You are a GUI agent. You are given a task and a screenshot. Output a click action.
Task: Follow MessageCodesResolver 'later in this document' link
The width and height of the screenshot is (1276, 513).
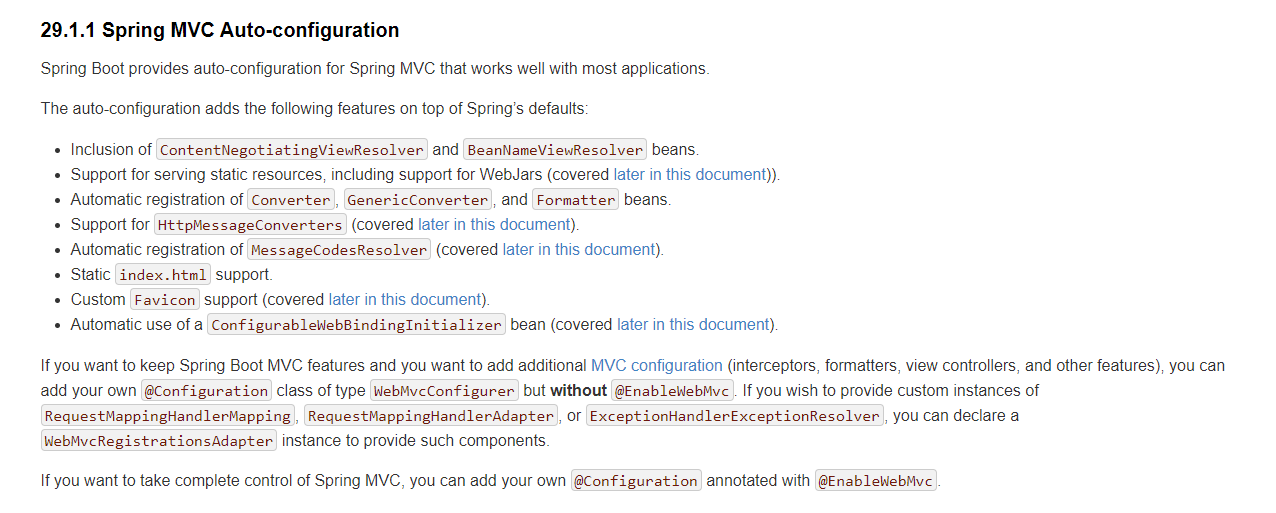[578, 249]
